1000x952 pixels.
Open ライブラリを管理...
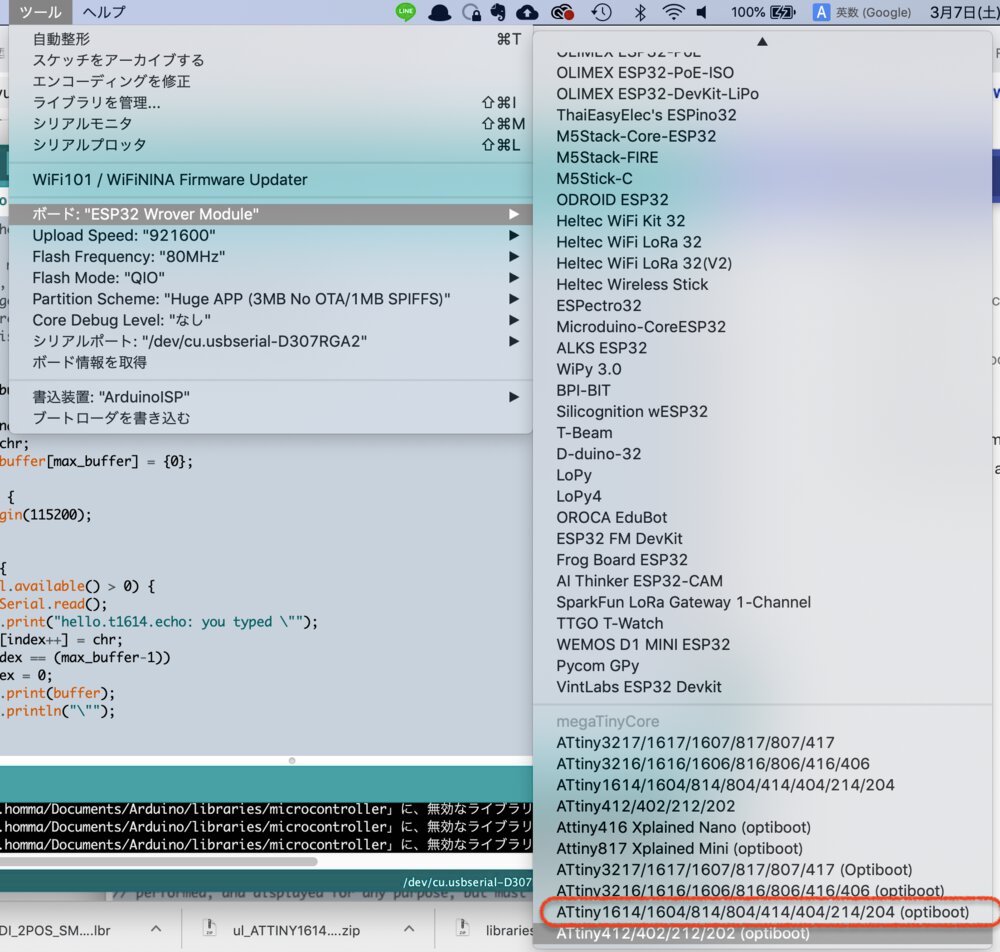click(271, 102)
